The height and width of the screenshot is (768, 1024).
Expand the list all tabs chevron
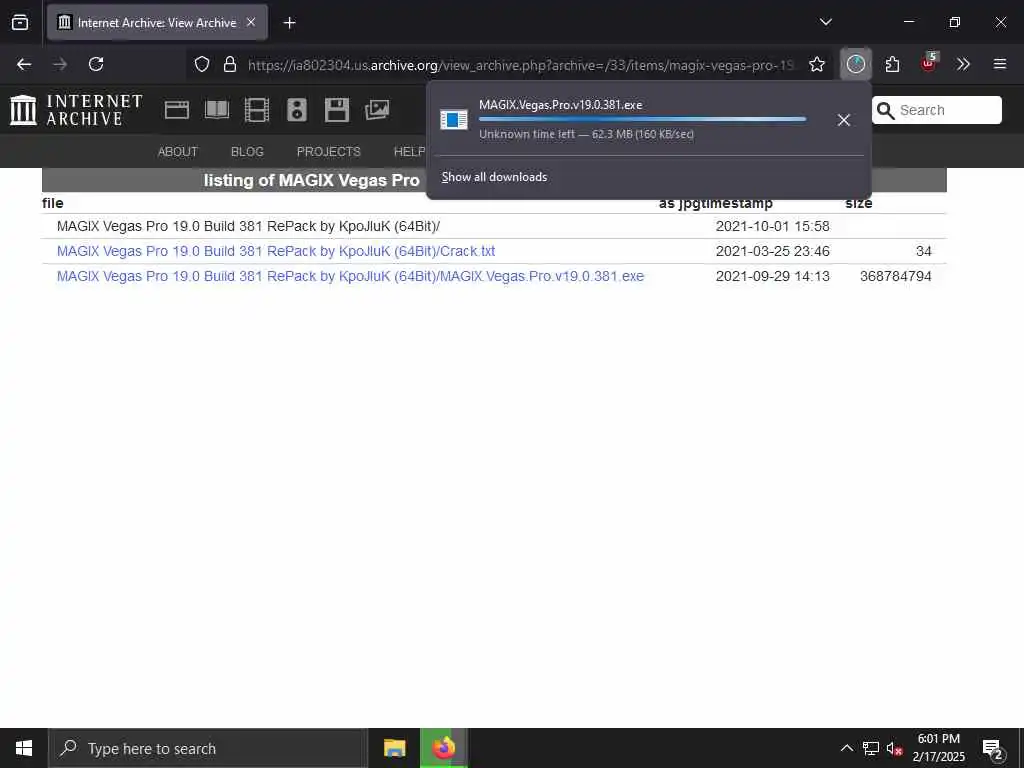click(x=825, y=22)
